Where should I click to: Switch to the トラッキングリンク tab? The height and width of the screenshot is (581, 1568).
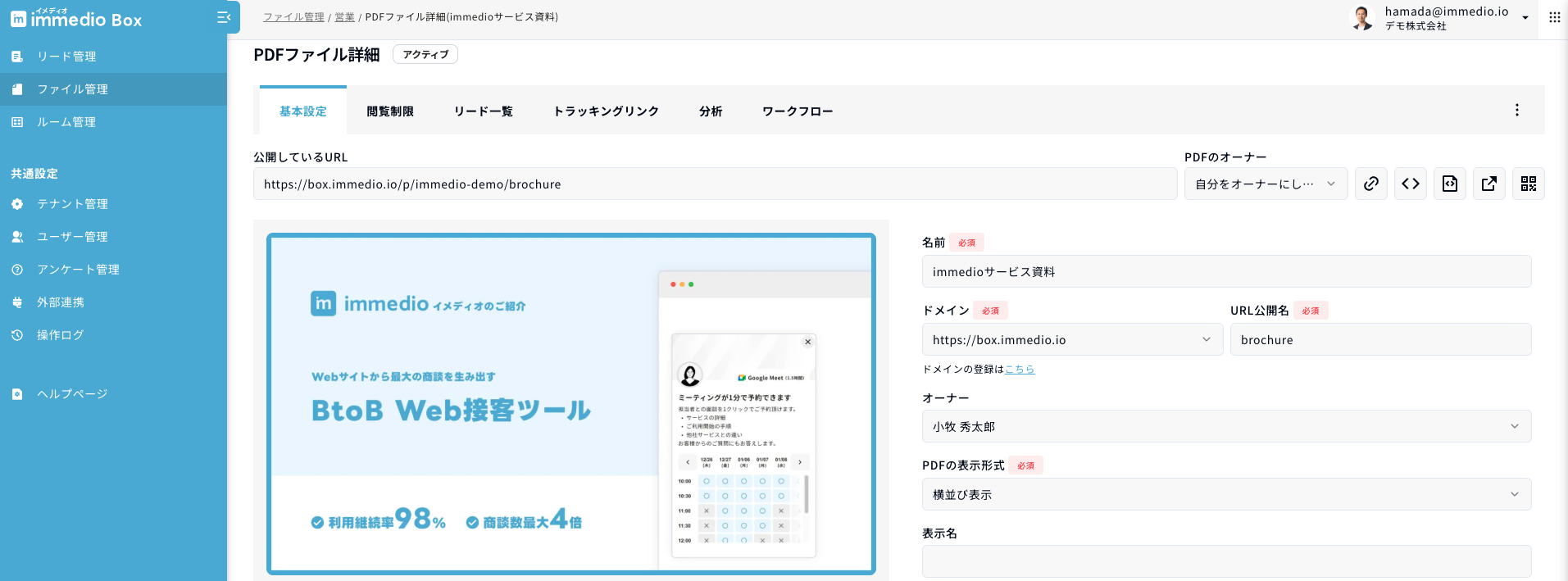click(x=606, y=111)
